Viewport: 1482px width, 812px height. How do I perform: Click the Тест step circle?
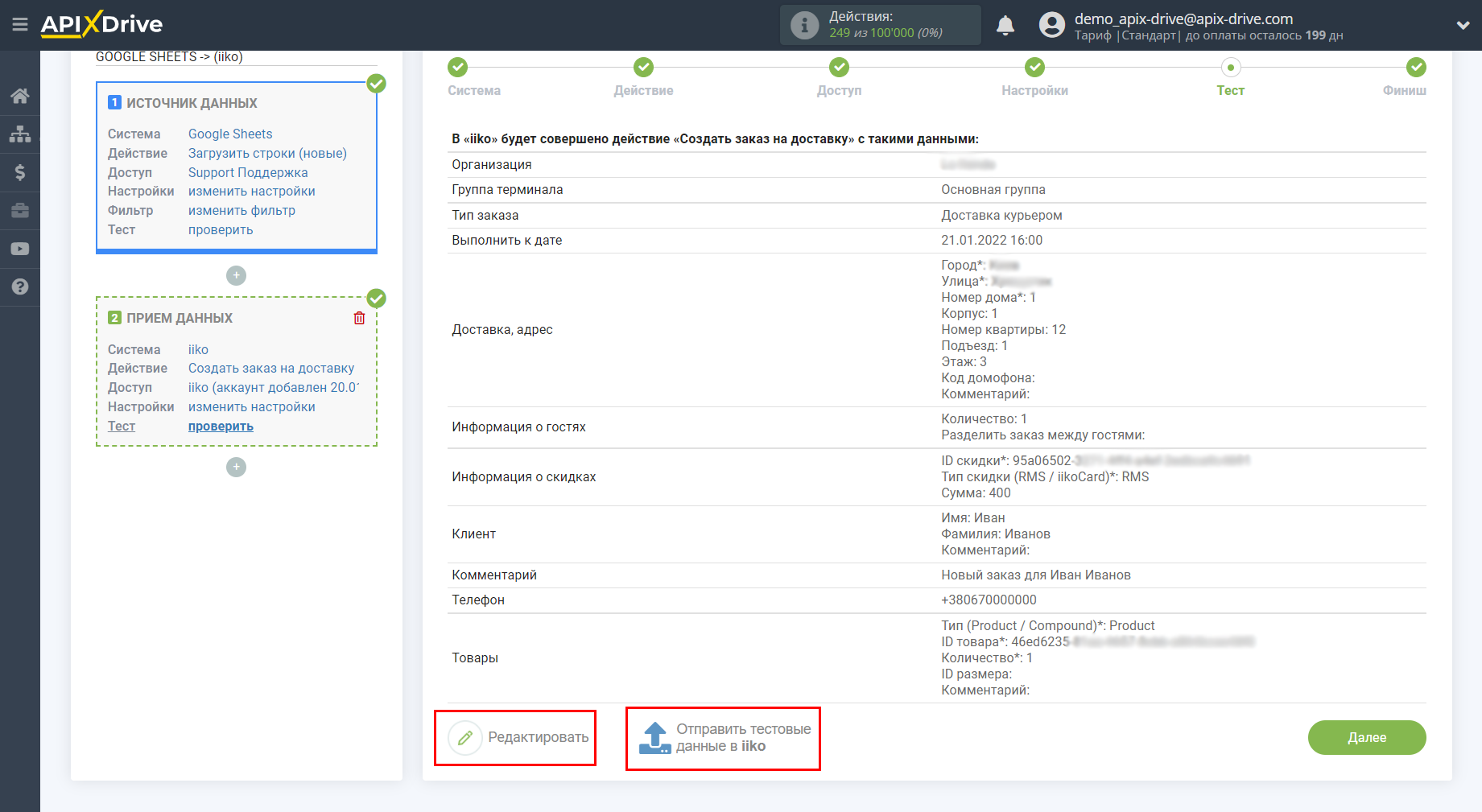click(1231, 67)
